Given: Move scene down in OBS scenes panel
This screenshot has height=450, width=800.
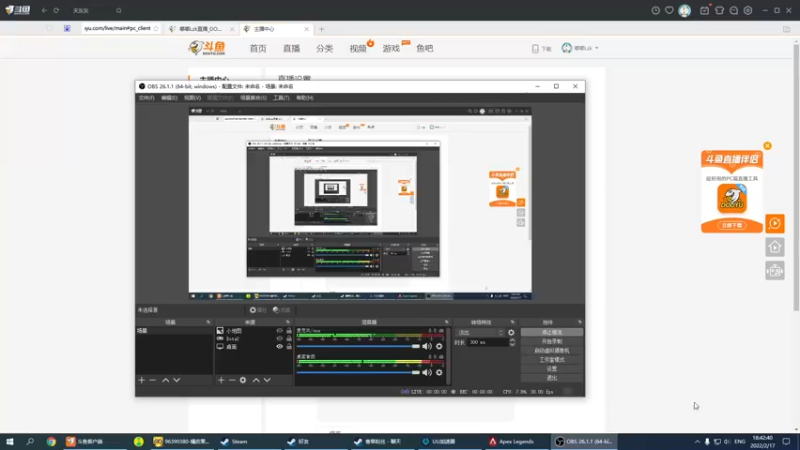Looking at the screenshot, I should tap(177, 380).
